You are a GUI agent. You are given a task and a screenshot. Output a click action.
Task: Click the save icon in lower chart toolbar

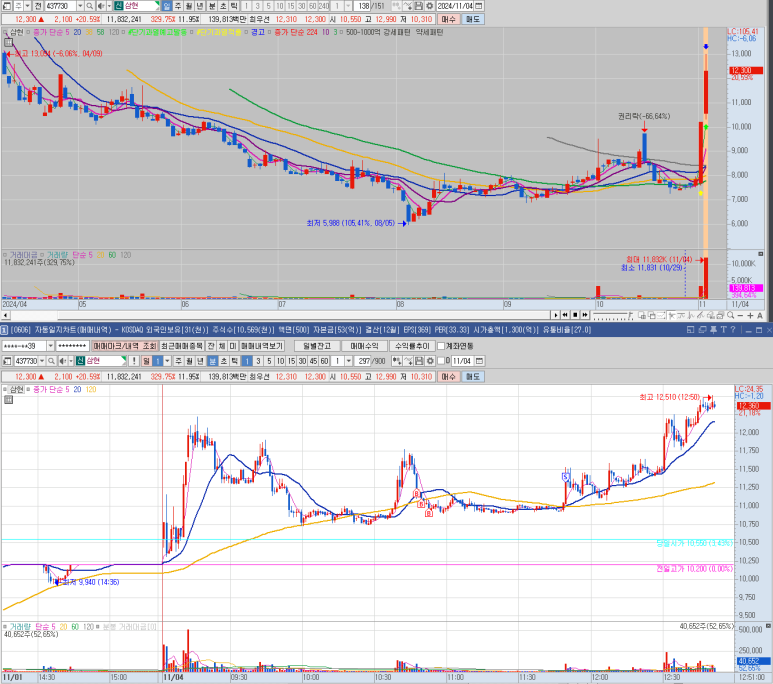tap(419, 361)
